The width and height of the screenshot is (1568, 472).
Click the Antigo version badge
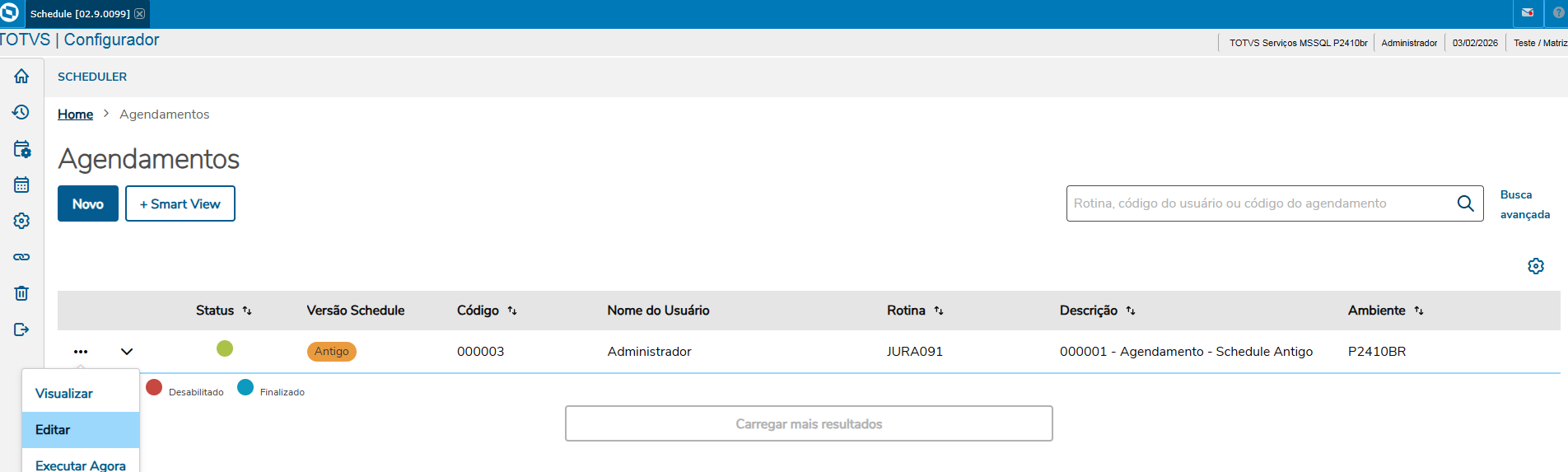coord(332,352)
